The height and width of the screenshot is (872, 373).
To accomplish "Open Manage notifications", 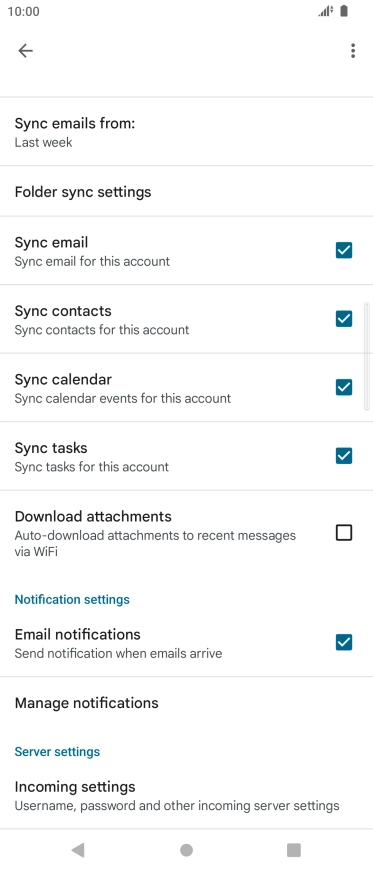I will pyautogui.click(x=186, y=702).
